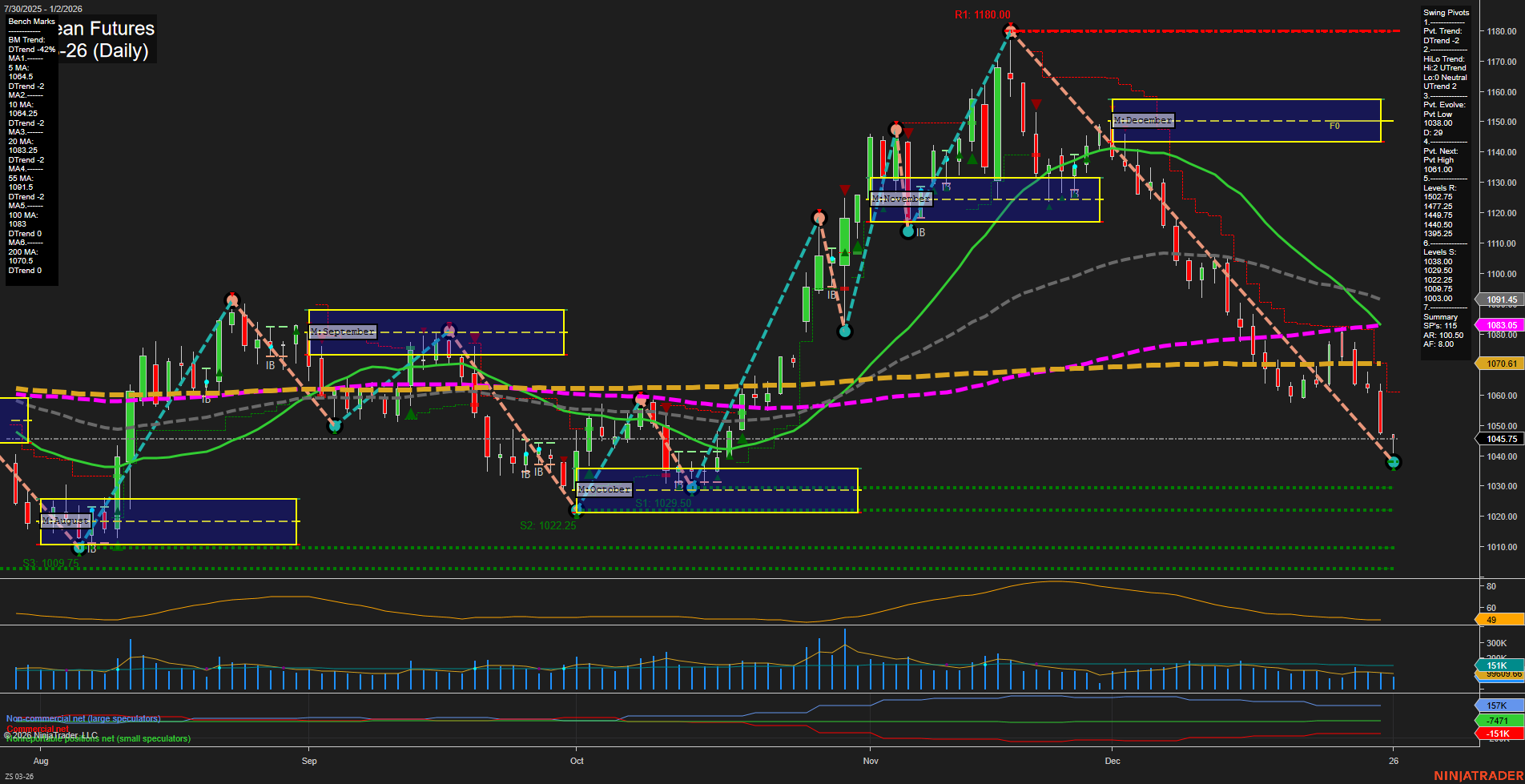Select the M:November monthly range label
The image size is (1525, 784).
point(902,198)
